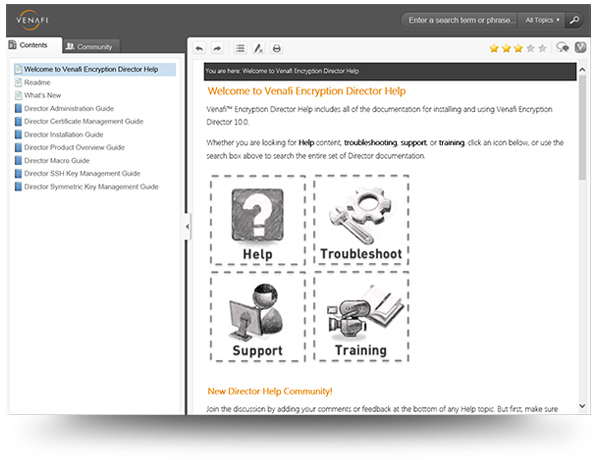Screen dimensions: 600x460
Task: Click the content scrollbar up arrow
Action: pos(582,70)
